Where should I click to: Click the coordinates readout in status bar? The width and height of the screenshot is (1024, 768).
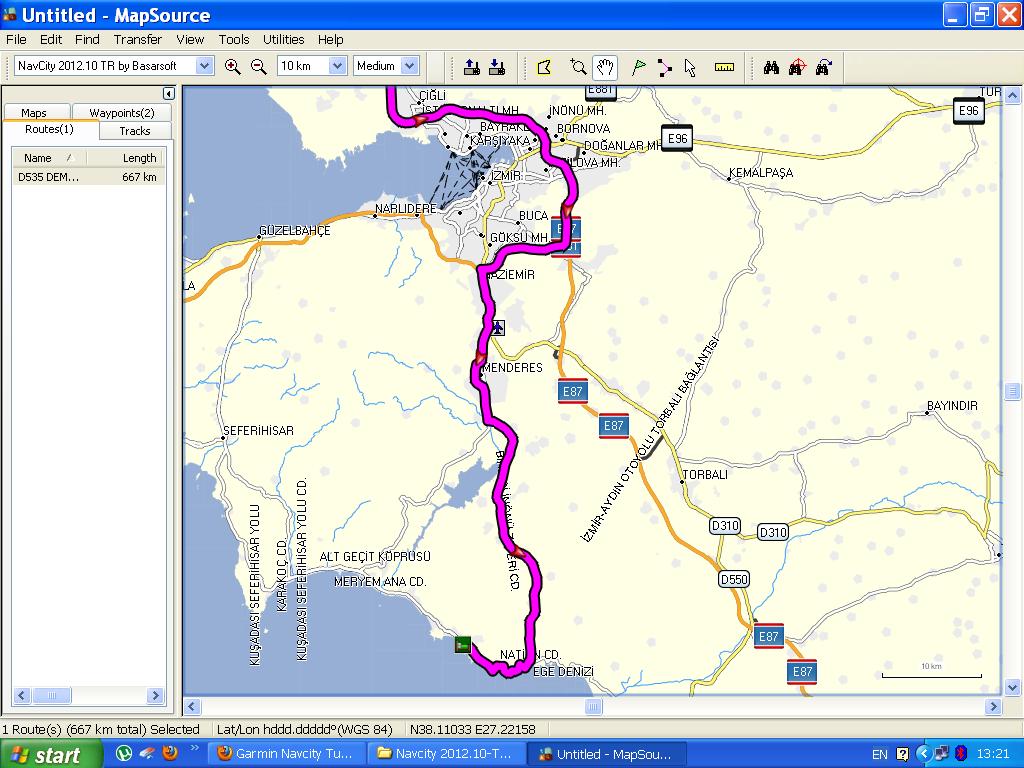(x=472, y=729)
